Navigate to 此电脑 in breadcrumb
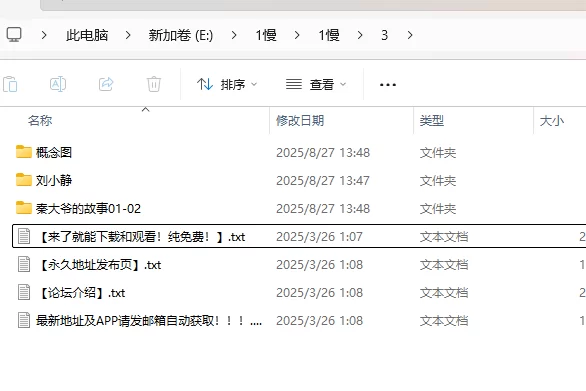Viewport: 586px width, 391px height. click(87, 35)
